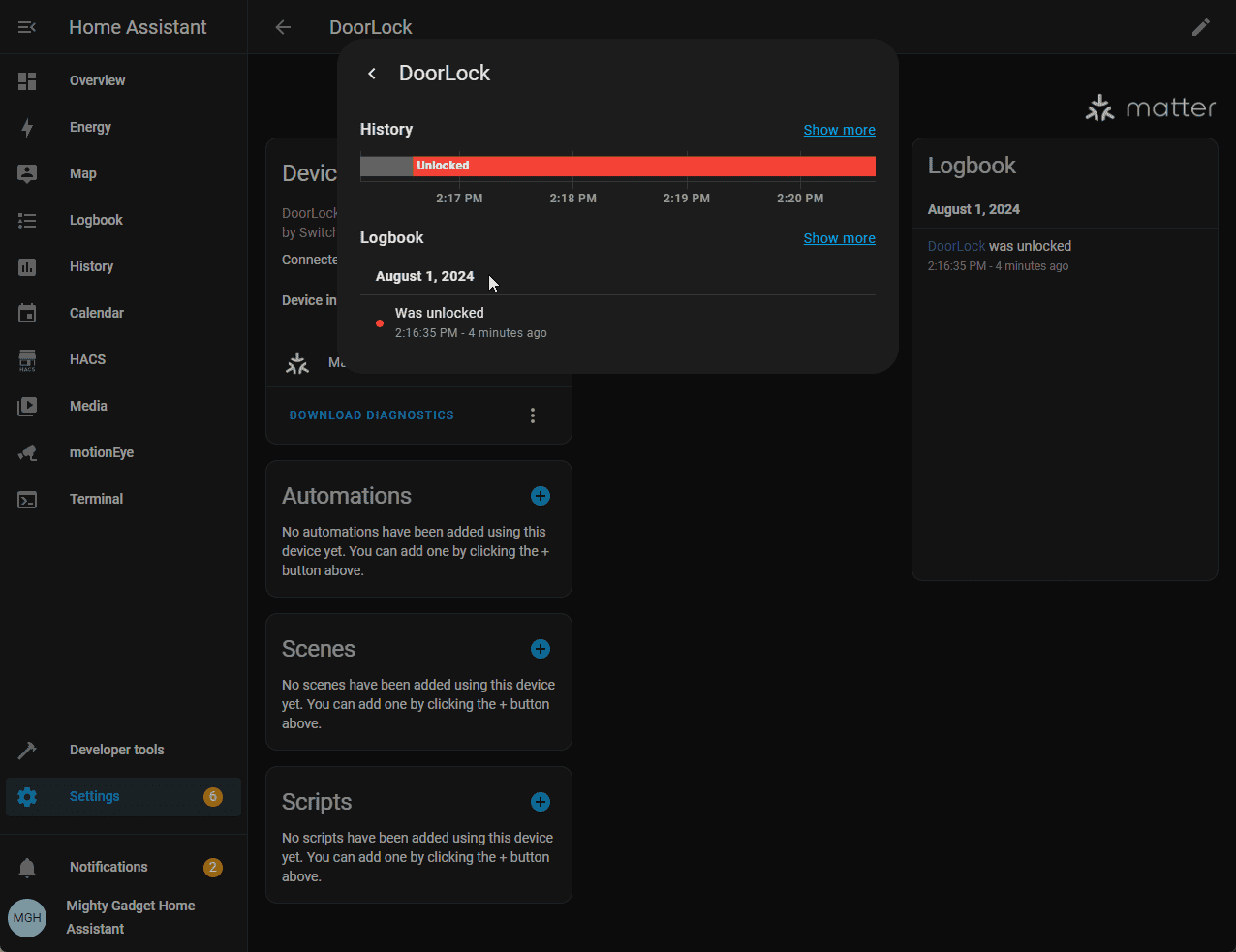Click Show more next to History
1236x952 pixels.
click(x=839, y=130)
